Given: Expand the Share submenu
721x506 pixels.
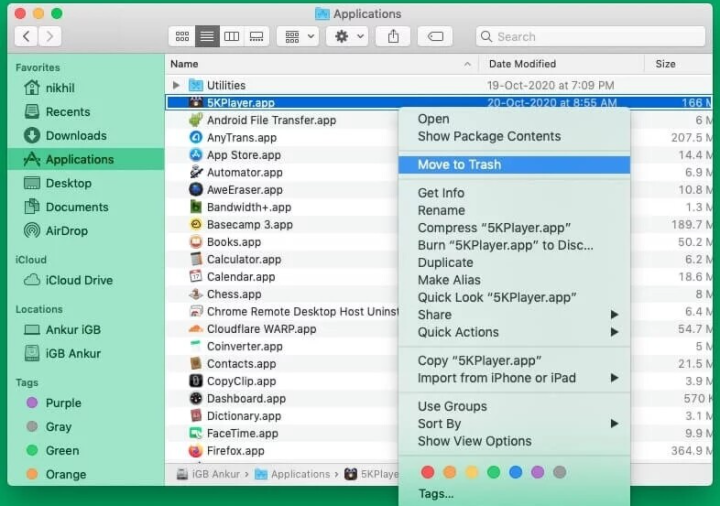Looking at the screenshot, I should click(x=514, y=315).
